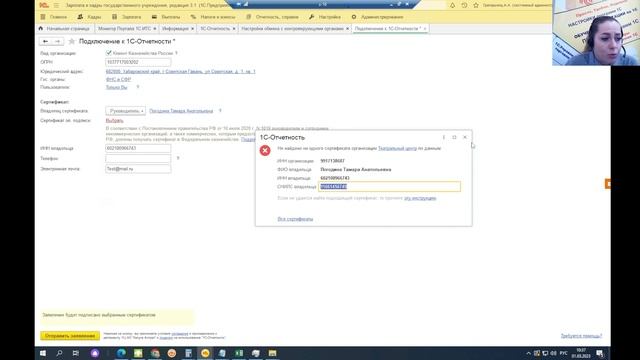Close the Настройка обмена с контролирующими органами tab
Image resolution: width=640 pixels, height=360 pixels.
pyautogui.click(x=347, y=29)
